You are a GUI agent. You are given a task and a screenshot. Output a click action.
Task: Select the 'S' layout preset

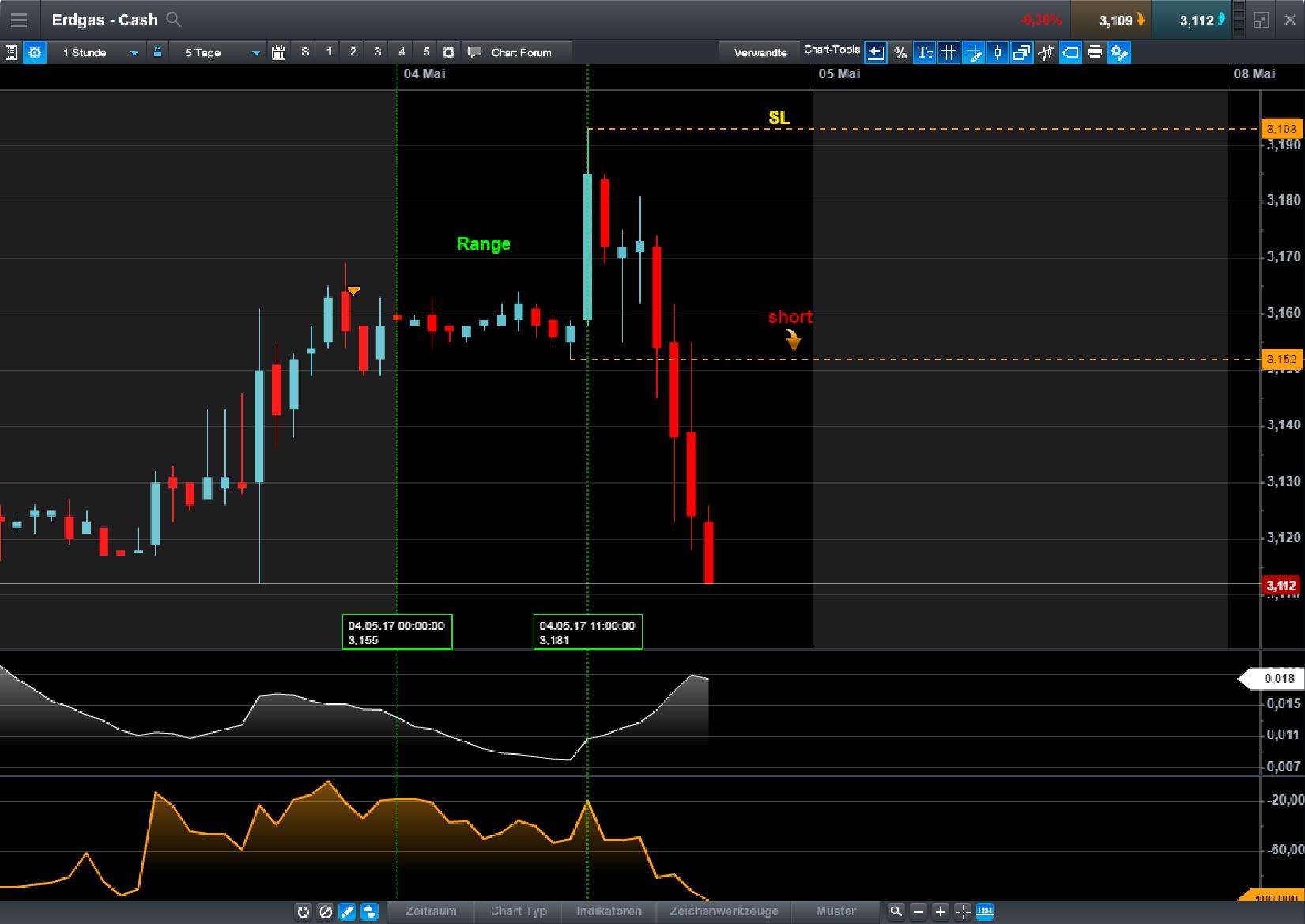point(305,52)
